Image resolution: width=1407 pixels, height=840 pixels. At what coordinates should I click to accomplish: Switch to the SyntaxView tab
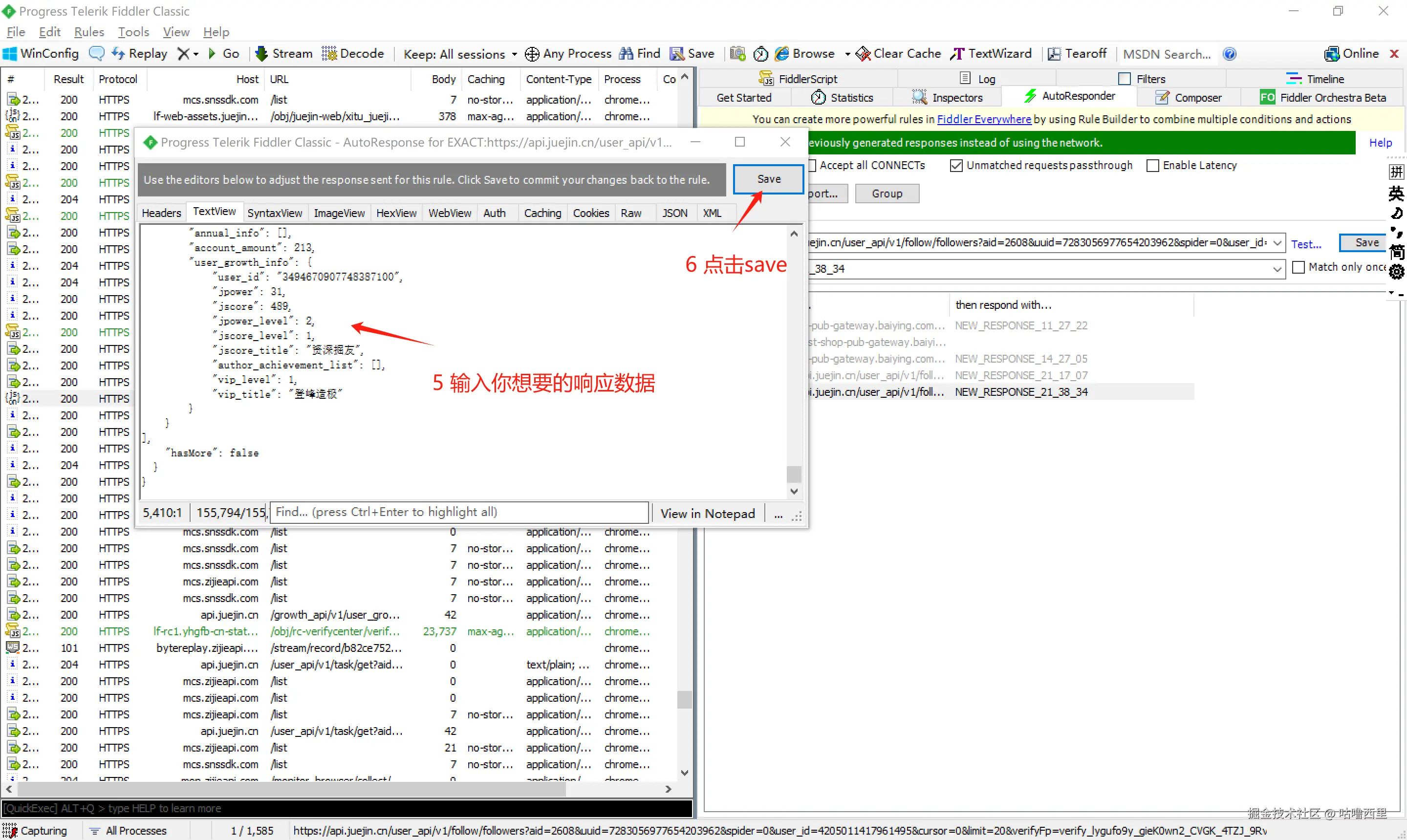tap(275, 213)
